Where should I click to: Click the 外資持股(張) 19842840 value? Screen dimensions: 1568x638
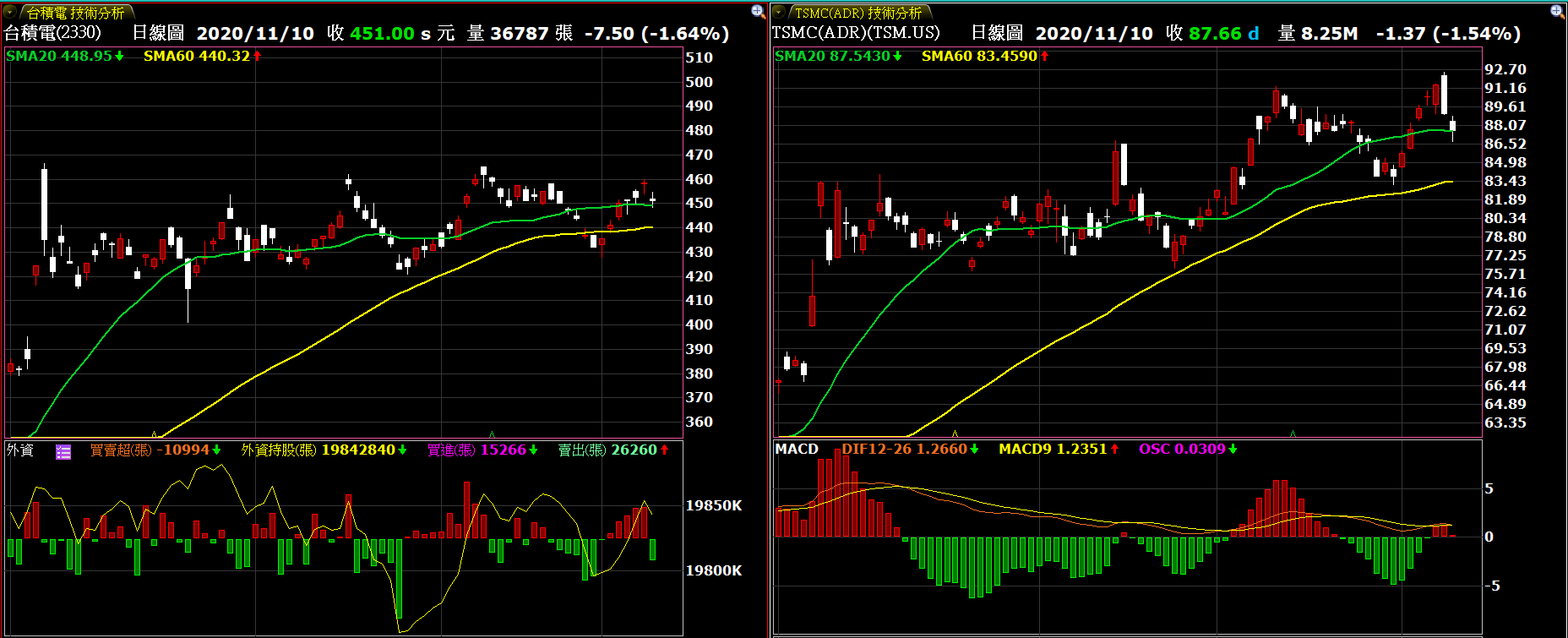coord(324,450)
